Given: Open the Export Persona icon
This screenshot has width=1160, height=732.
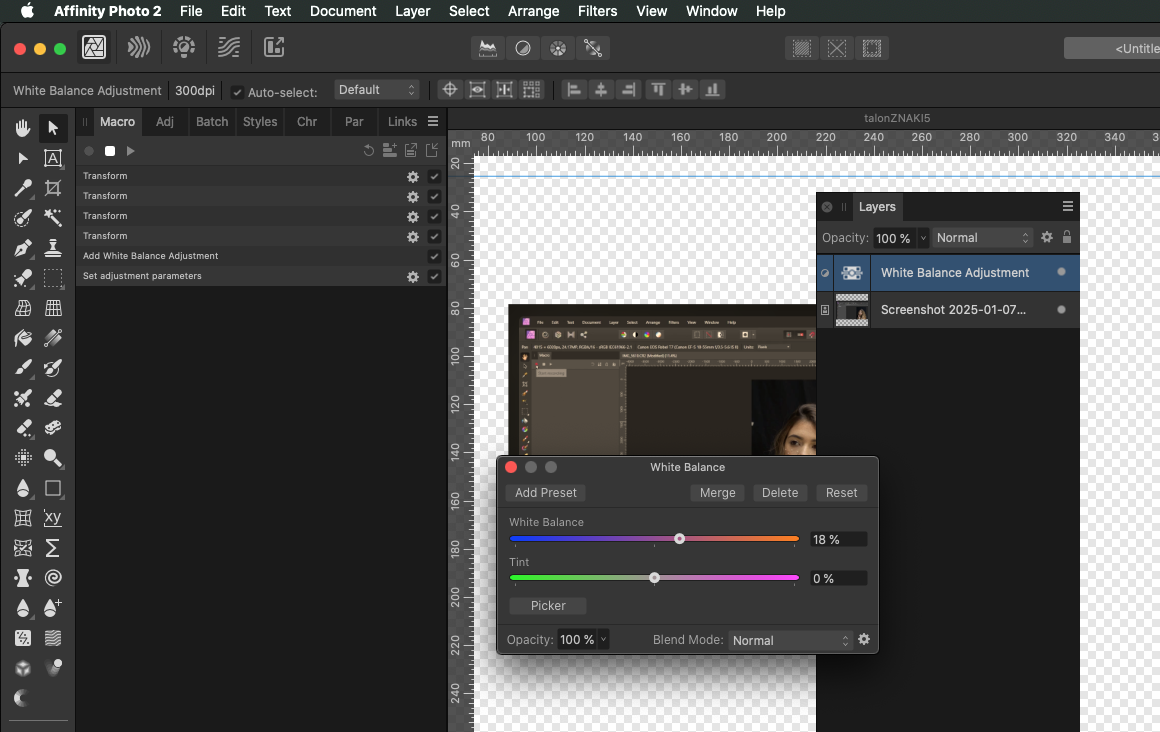Looking at the screenshot, I should [274, 47].
